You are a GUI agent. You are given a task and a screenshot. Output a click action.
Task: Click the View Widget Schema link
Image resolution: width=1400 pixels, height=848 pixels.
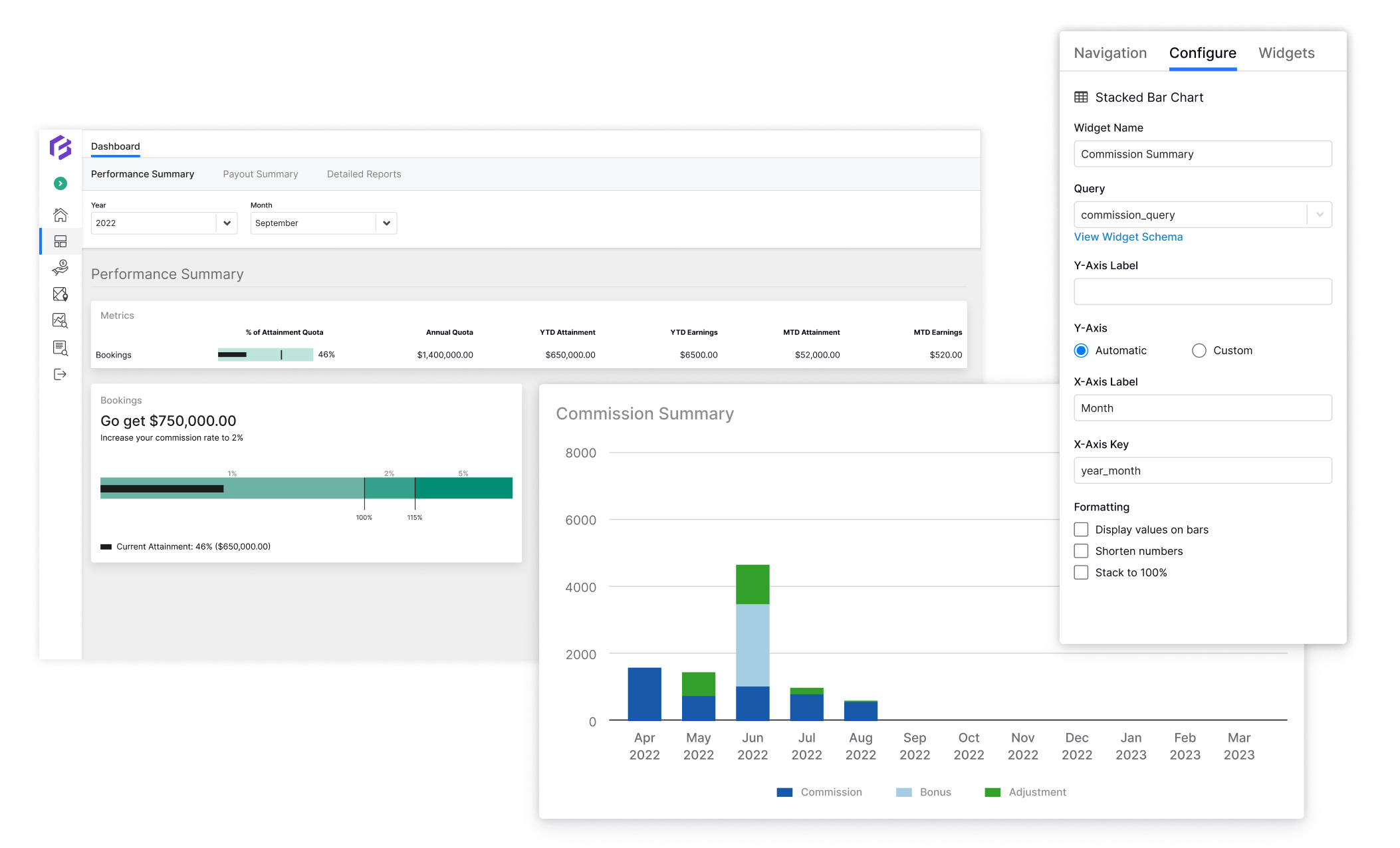tap(1128, 237)
